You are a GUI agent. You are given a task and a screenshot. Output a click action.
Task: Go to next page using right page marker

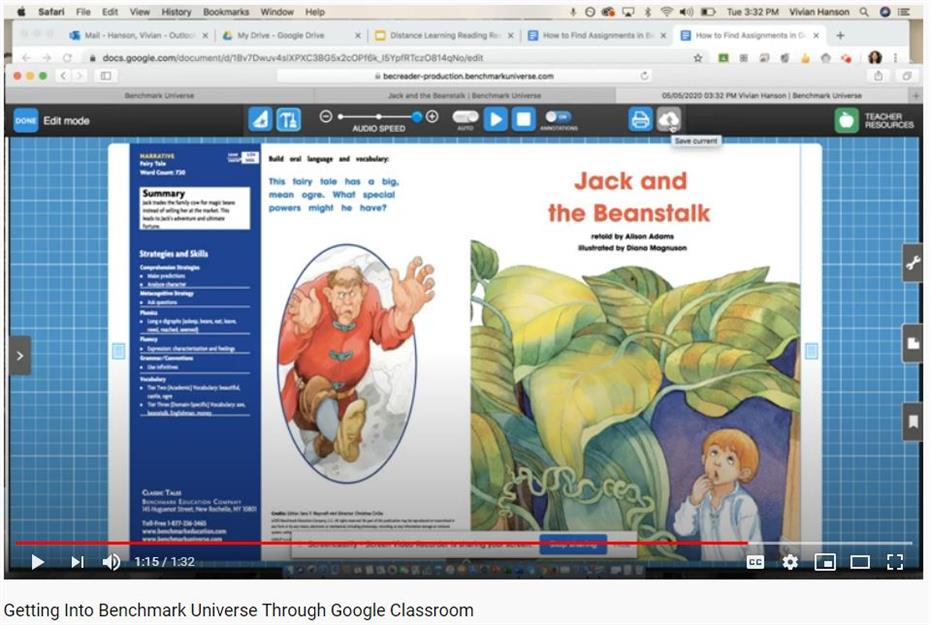point(811,351)
